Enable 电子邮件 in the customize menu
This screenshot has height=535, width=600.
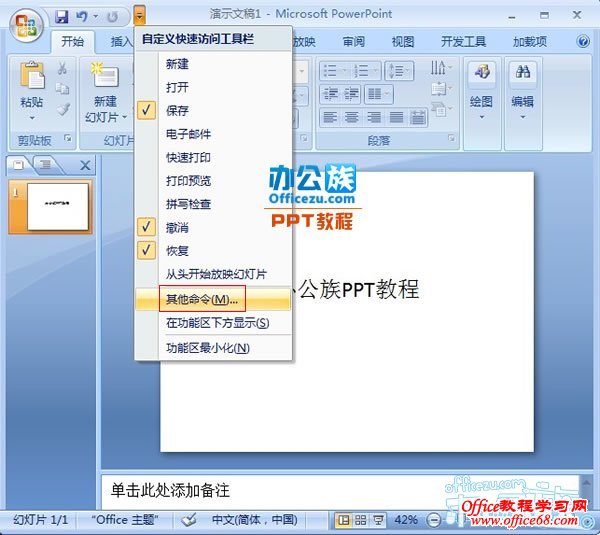(x=213, y=134)
